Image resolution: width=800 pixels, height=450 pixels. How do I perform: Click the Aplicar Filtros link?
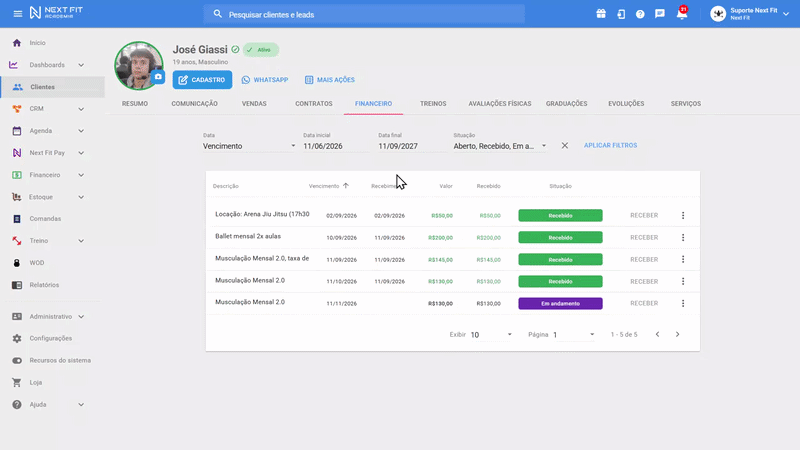(610, 145)
